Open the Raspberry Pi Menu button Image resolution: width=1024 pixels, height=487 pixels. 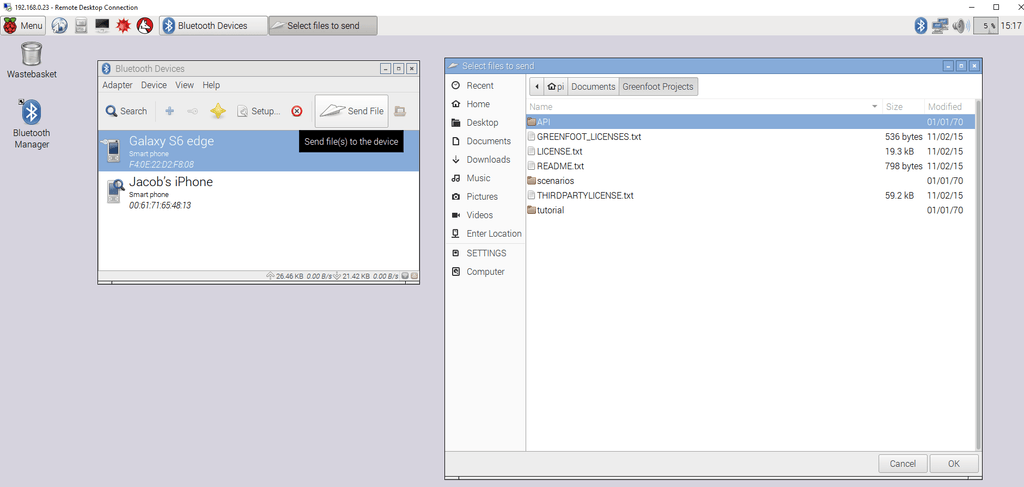click(x=24, y=25)
